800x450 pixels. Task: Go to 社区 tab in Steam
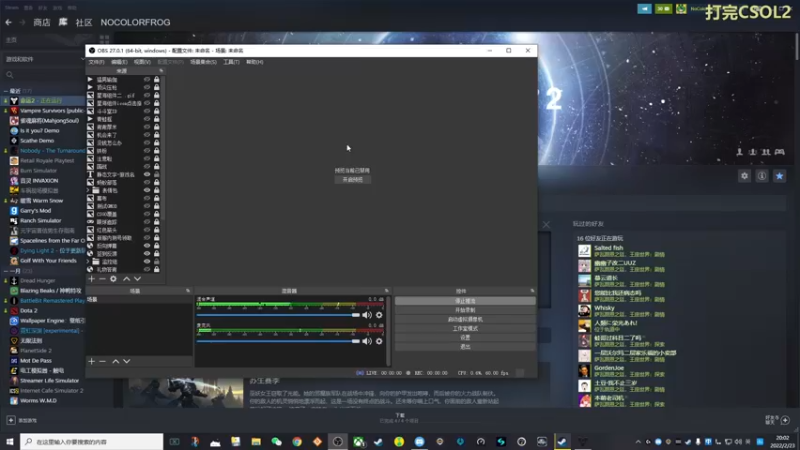(84, 22)
